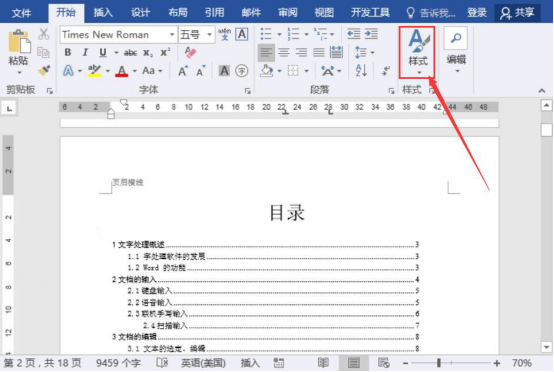Toggle Bold formatting
Viewport: 554px width, 372px height.
(67, 53)
